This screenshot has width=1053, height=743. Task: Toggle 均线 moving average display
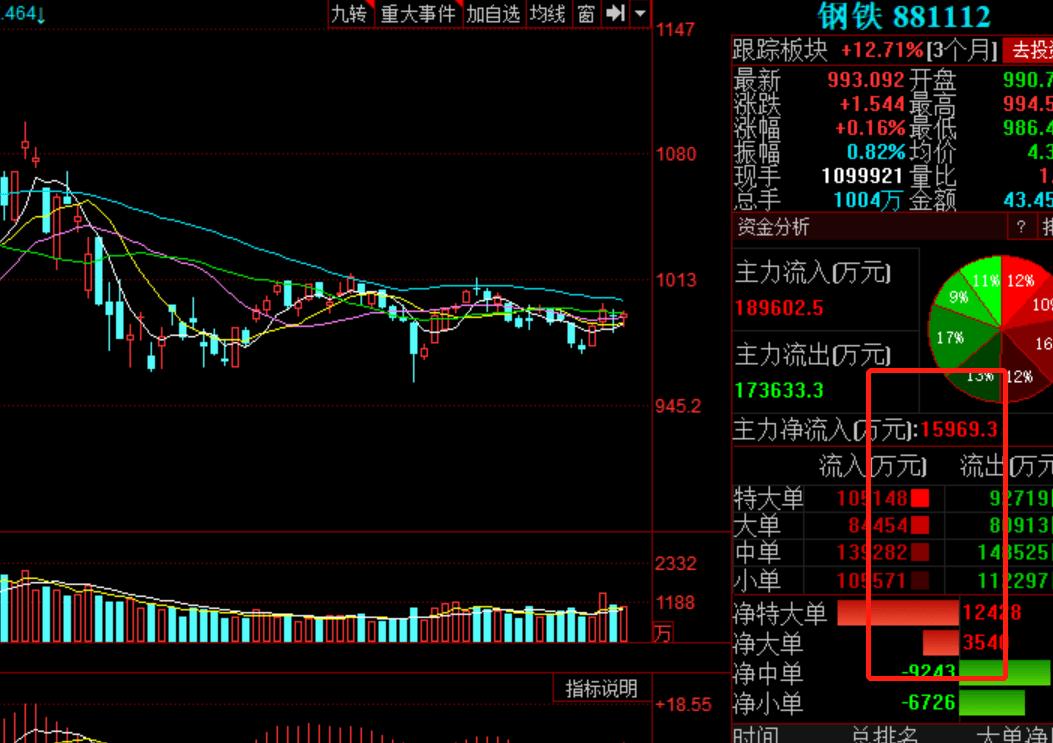(x=547, y=14)
